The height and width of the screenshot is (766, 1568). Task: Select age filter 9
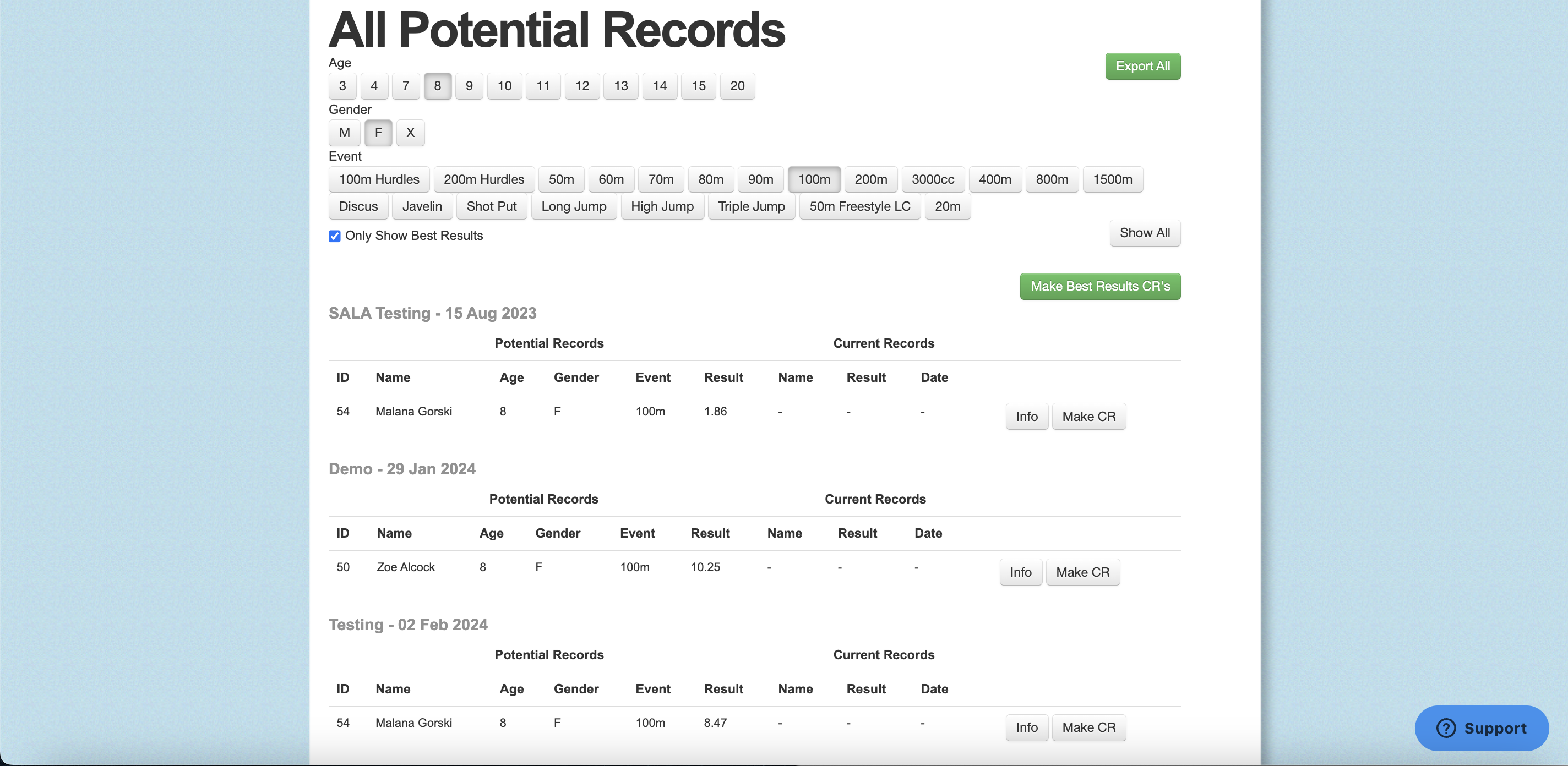tap(469, 86)
